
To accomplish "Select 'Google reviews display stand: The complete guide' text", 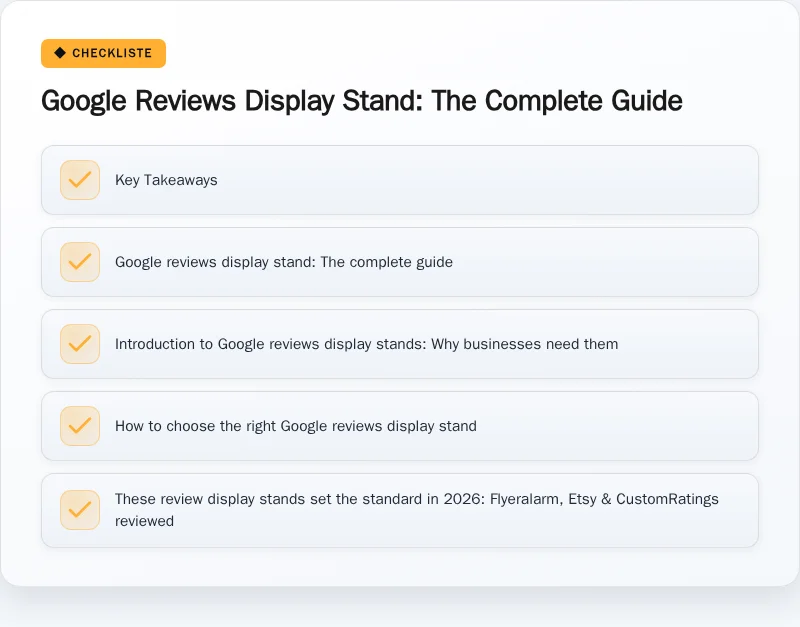I will click(x=284, y=262).
